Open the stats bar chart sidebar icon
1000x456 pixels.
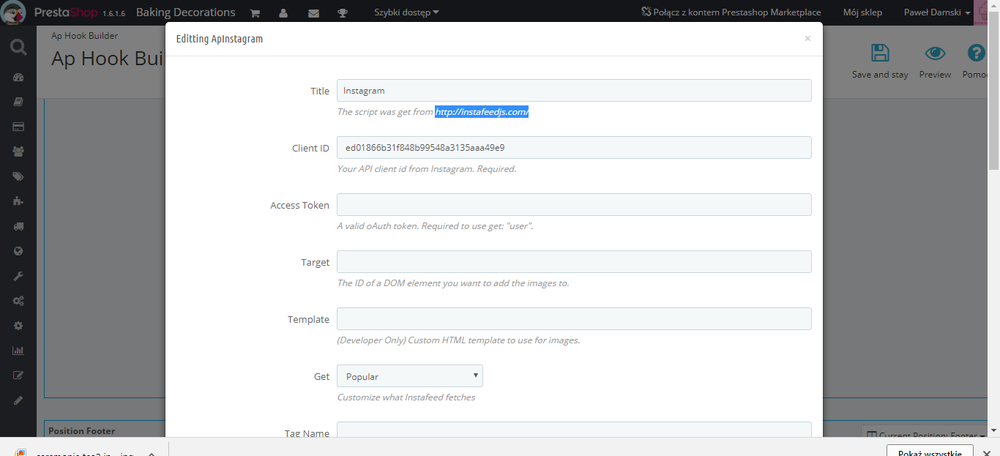click(18, 351)
